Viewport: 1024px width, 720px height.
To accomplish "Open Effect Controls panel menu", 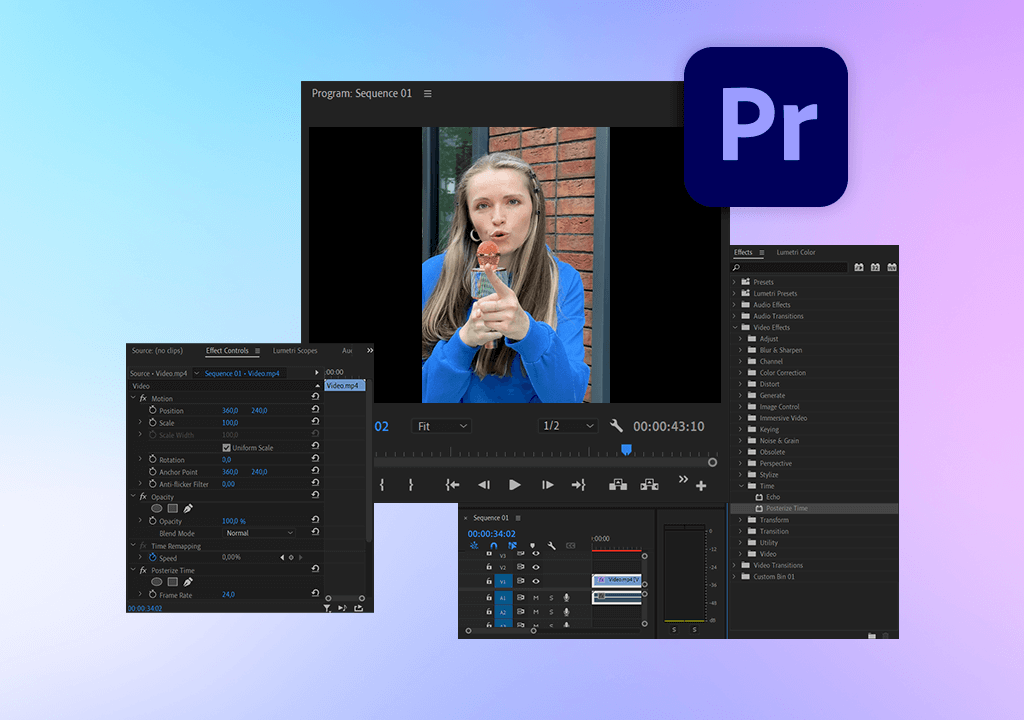I will click(257, 351).
